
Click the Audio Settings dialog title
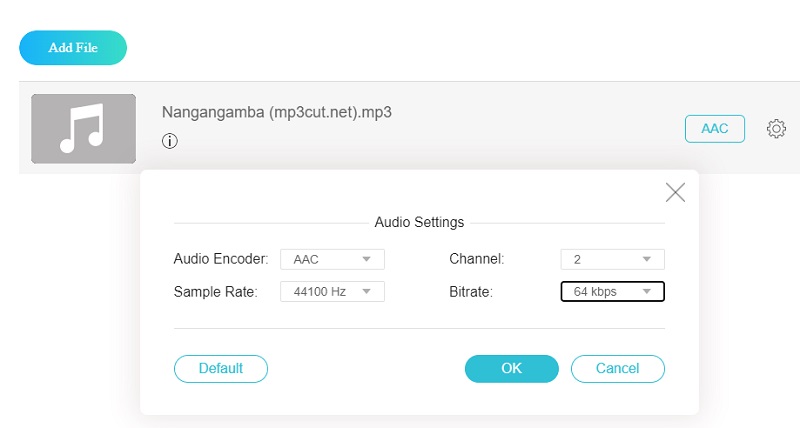[x=419, y=222]
